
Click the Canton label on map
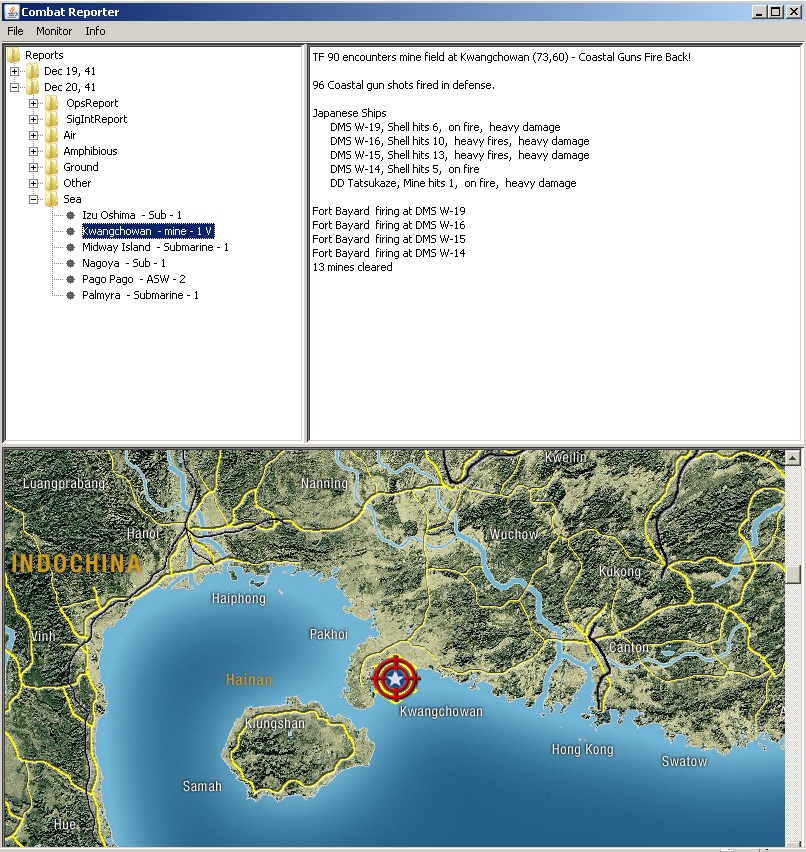(x=629, y=647)
